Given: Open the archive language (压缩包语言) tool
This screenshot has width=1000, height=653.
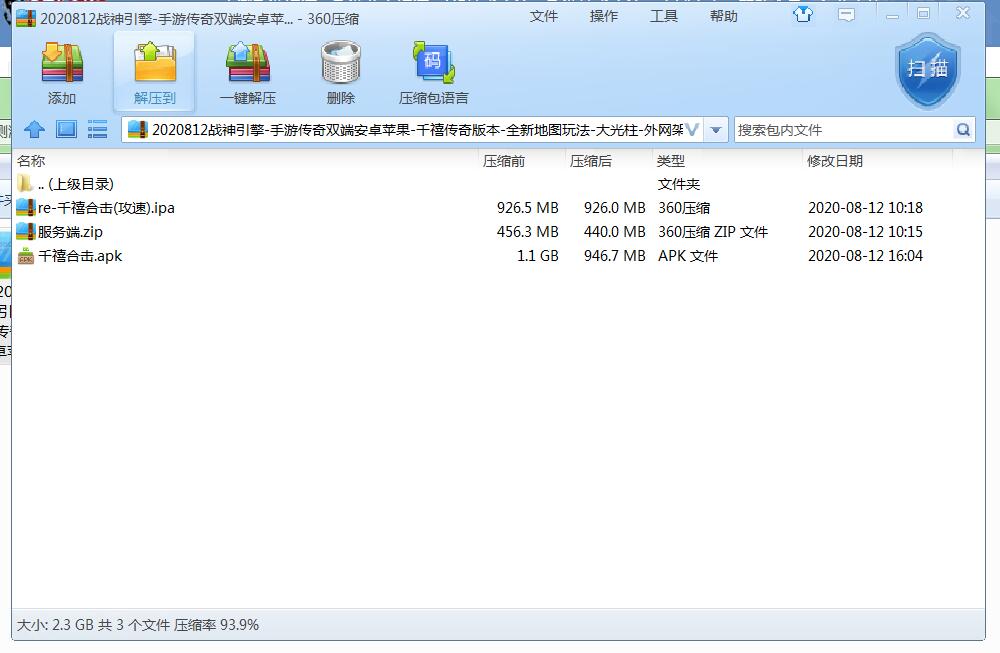Looking at the screenshot, I should (433, 64).
